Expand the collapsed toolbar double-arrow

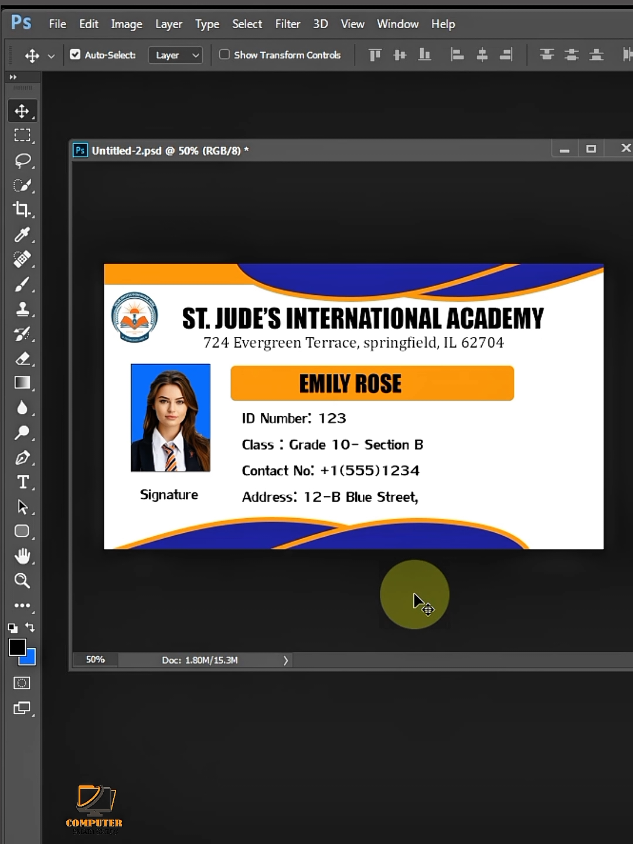(x=13, y=77)
